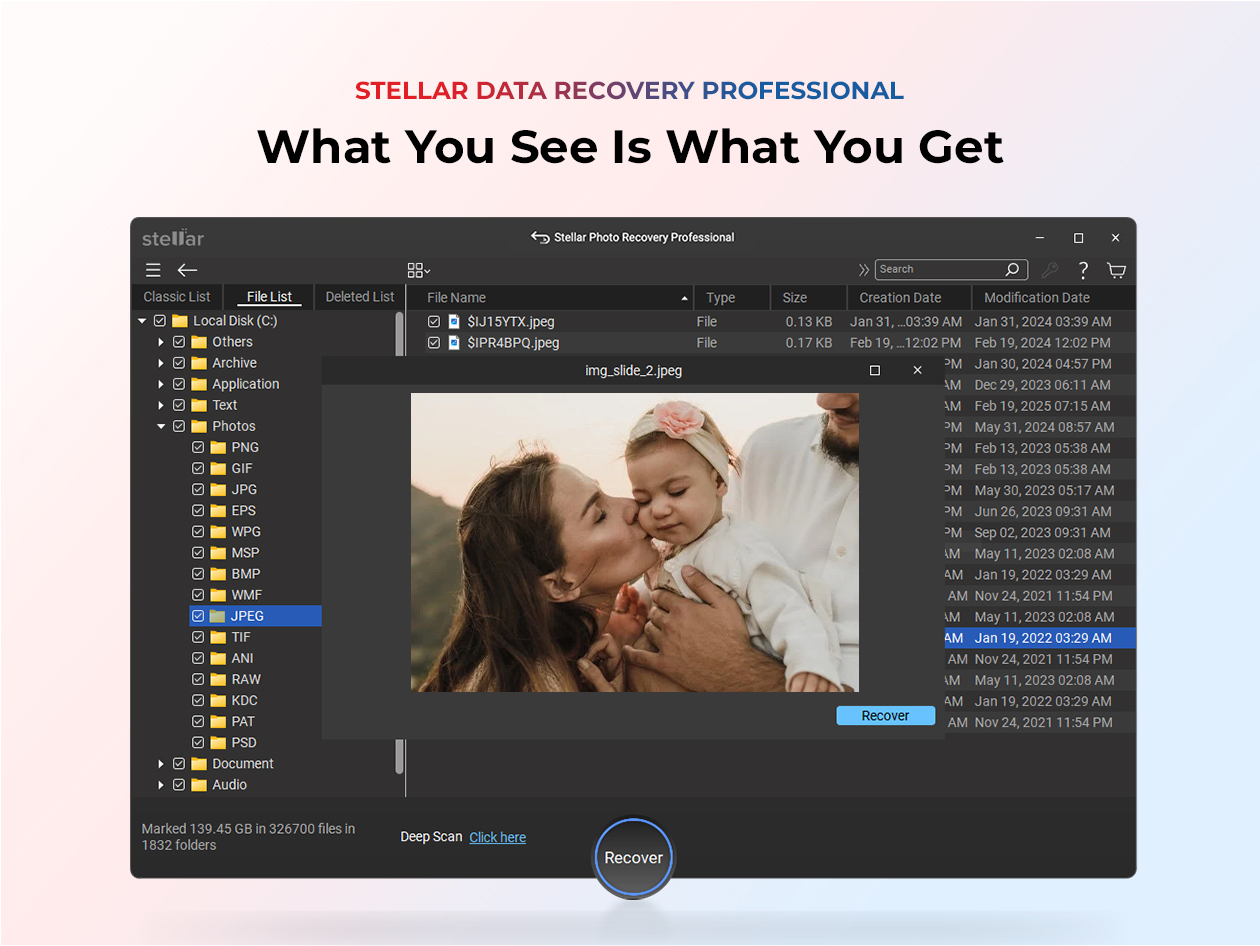
Task: Expand the Others folder node
Action: (161, 342)
